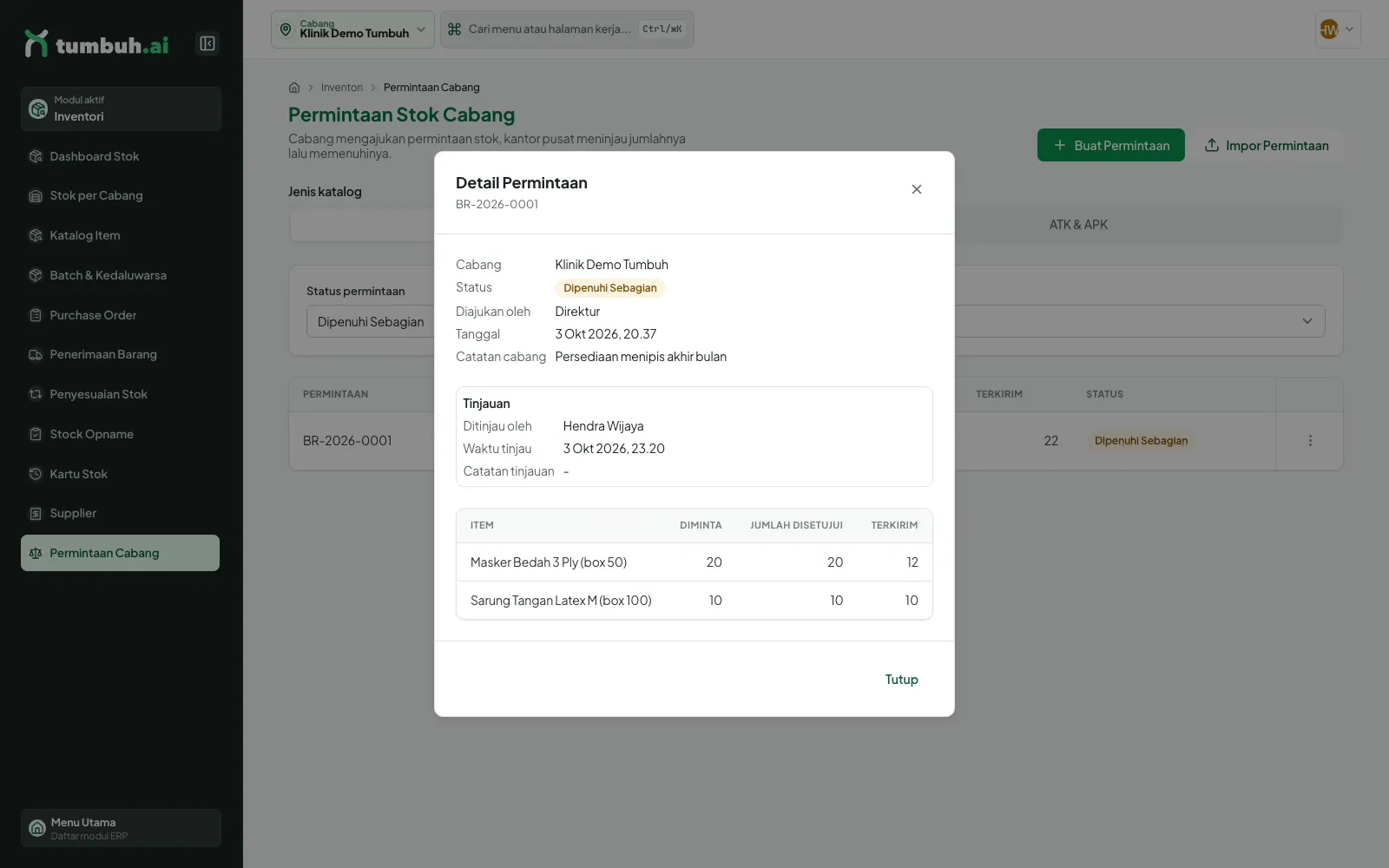The height and width of the screenshot is (868, 1389).
Task: Click the Permintaan Cabang scale icon
Action: (36, 553)
